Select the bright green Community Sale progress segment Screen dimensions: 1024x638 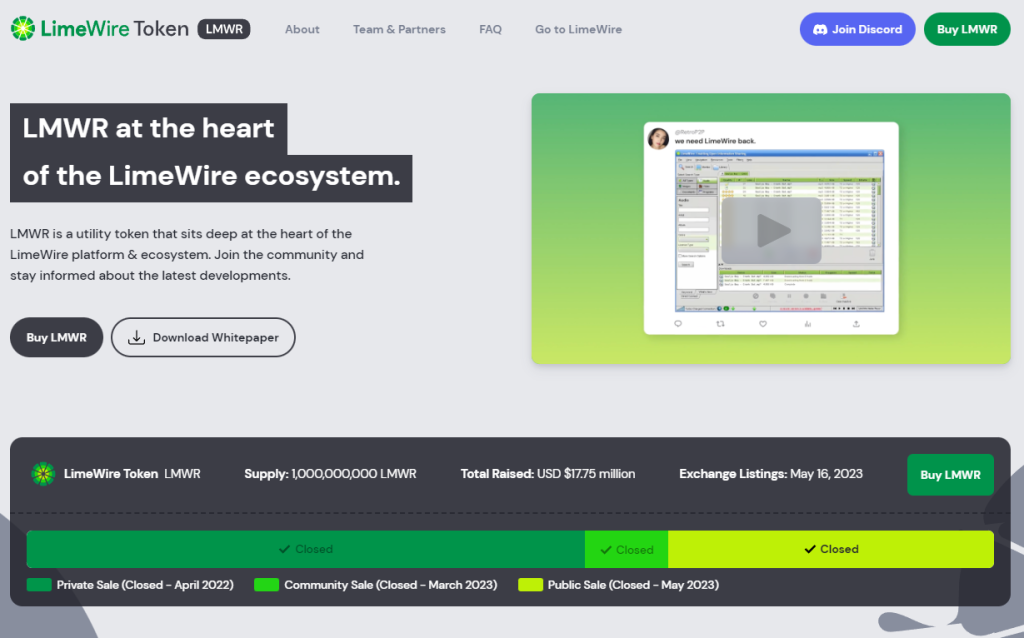click(626, 549)
